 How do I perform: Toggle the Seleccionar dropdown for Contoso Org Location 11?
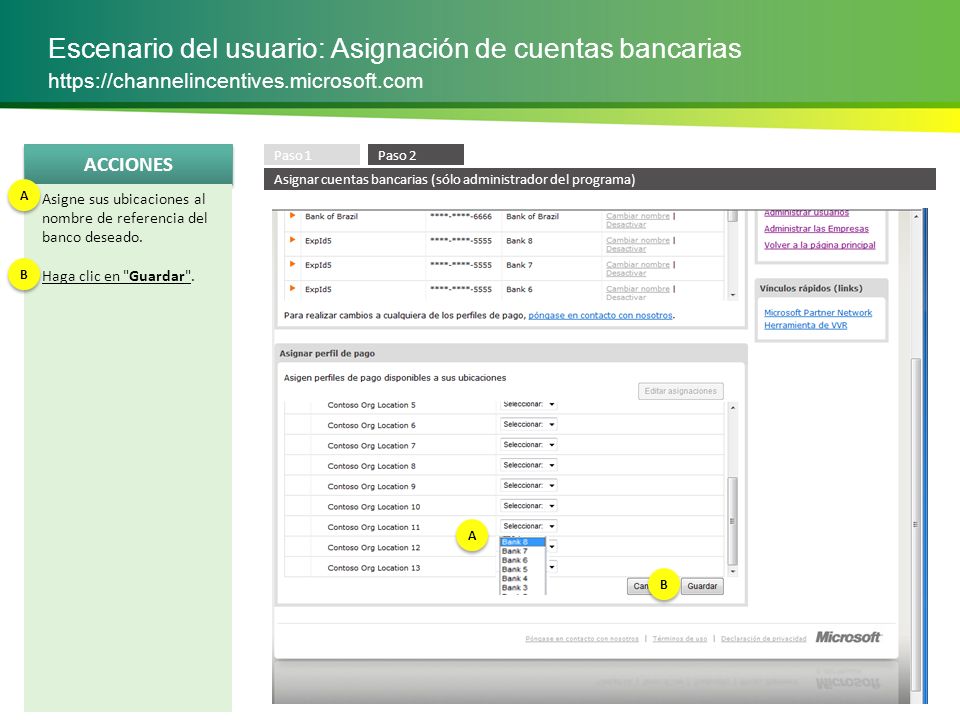pos(528,526)
